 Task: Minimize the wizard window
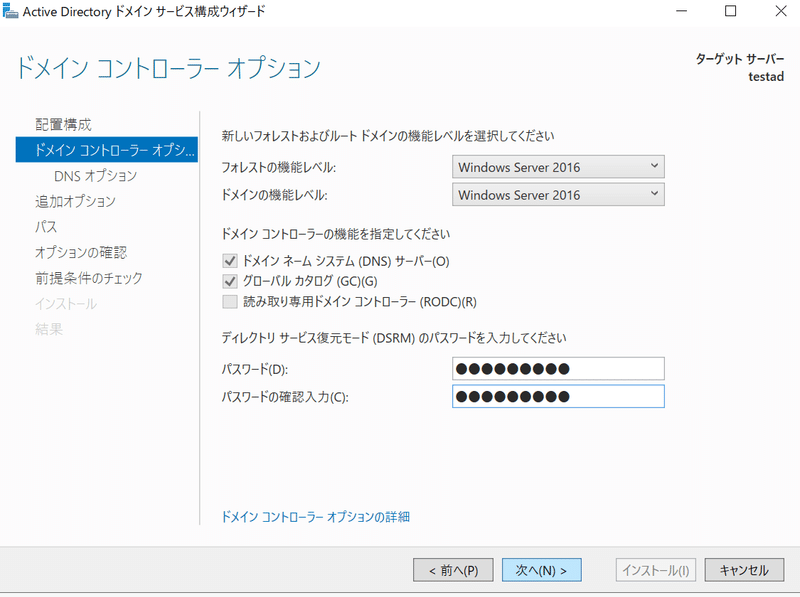[x=681, y=11]
